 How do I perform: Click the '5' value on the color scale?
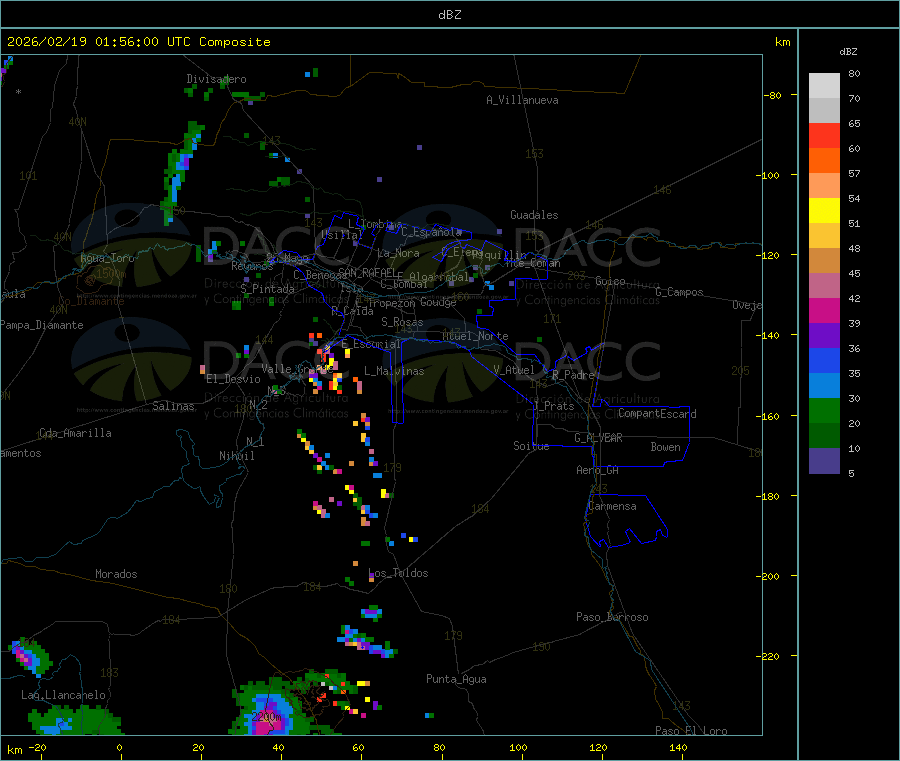click(851, 473)
